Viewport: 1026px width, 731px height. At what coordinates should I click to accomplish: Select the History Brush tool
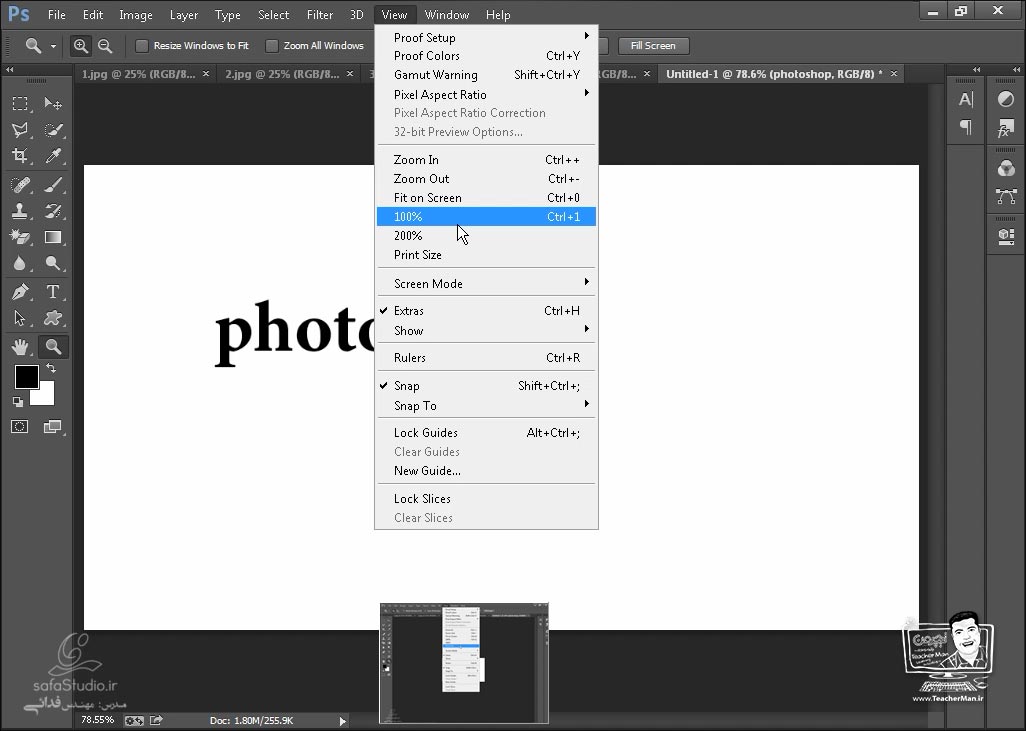pos(53,211)
